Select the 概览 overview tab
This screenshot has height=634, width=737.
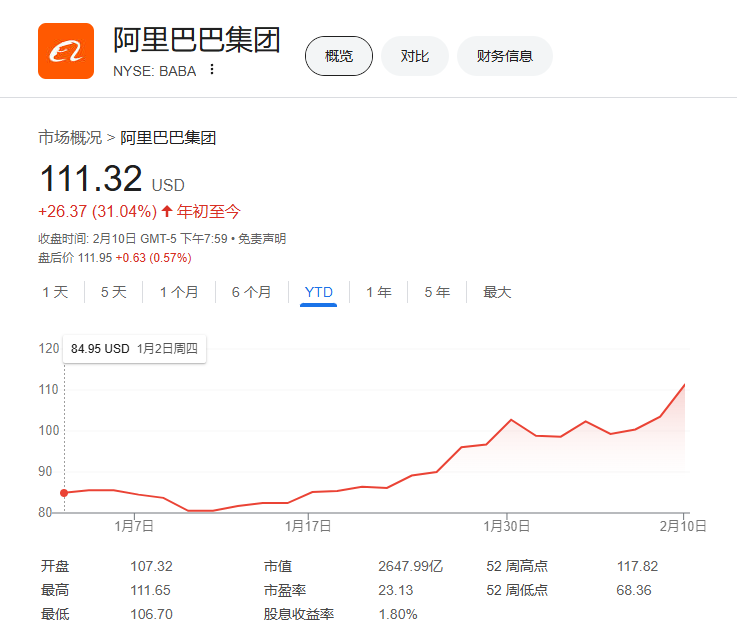[x=338, y=56]
